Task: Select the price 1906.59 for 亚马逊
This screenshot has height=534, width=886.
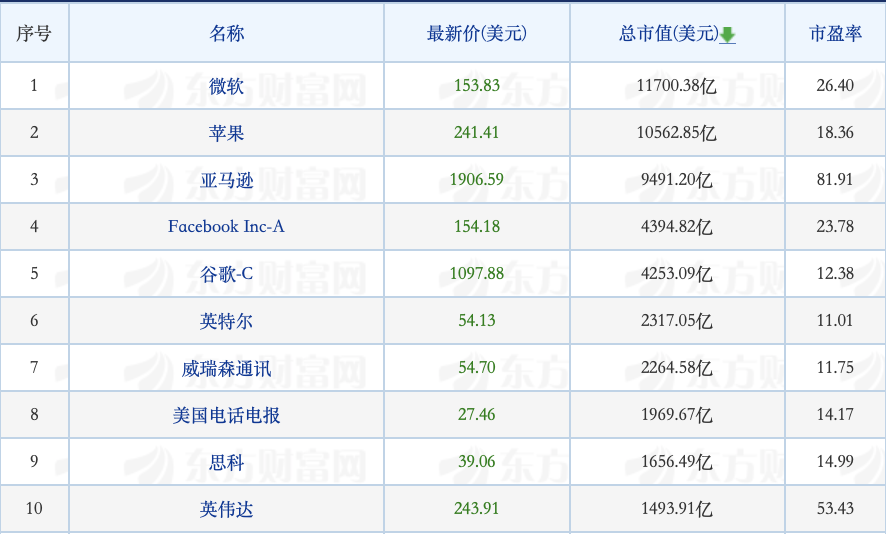Action: point(477,179)
